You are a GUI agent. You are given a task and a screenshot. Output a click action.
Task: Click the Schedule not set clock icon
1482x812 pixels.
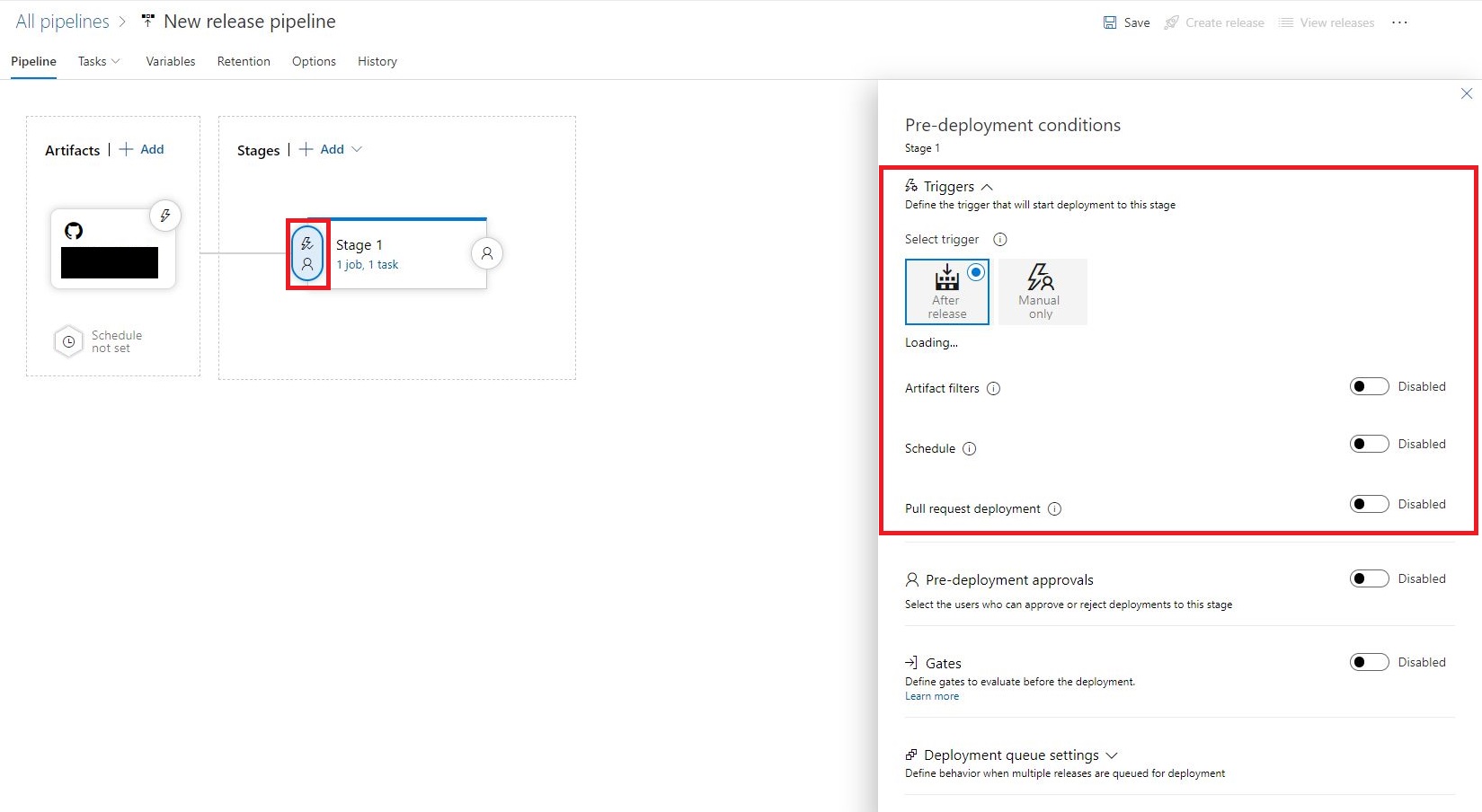pos(69,341)
